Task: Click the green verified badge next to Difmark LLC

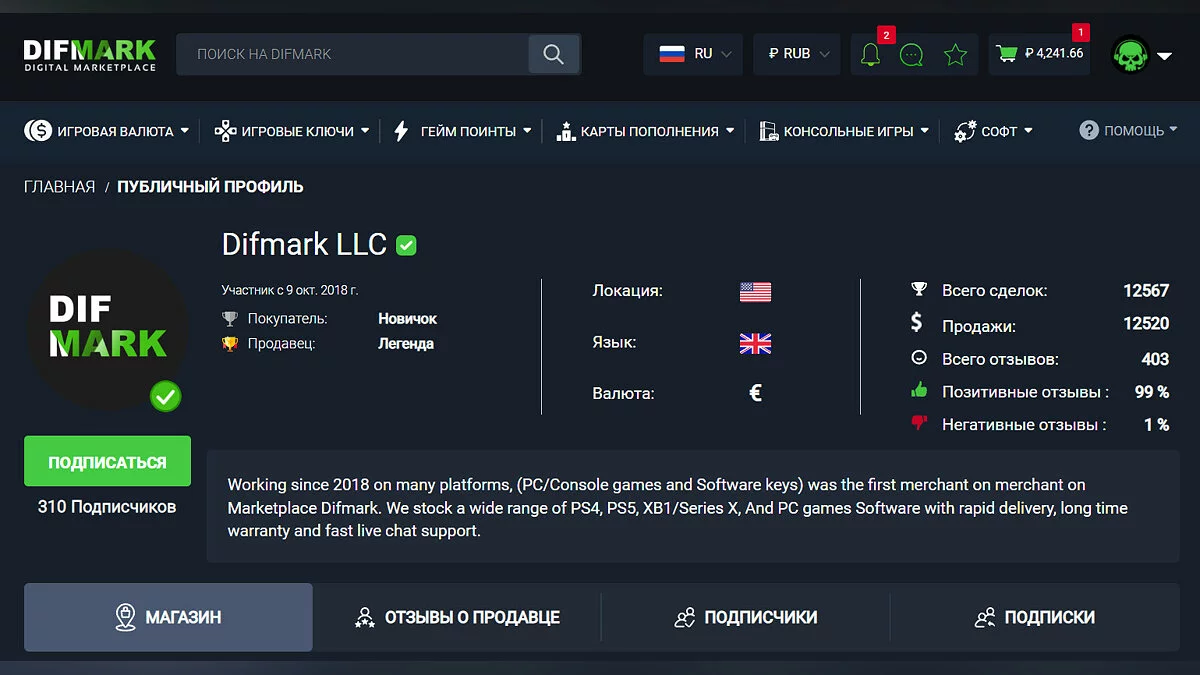Action: coord(406,245)
